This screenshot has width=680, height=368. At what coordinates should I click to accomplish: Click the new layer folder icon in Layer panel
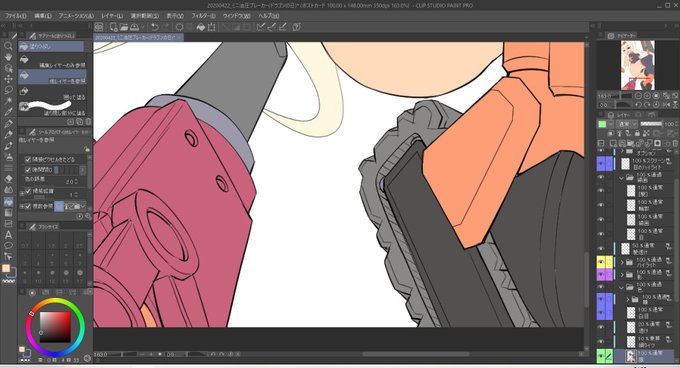630,143
